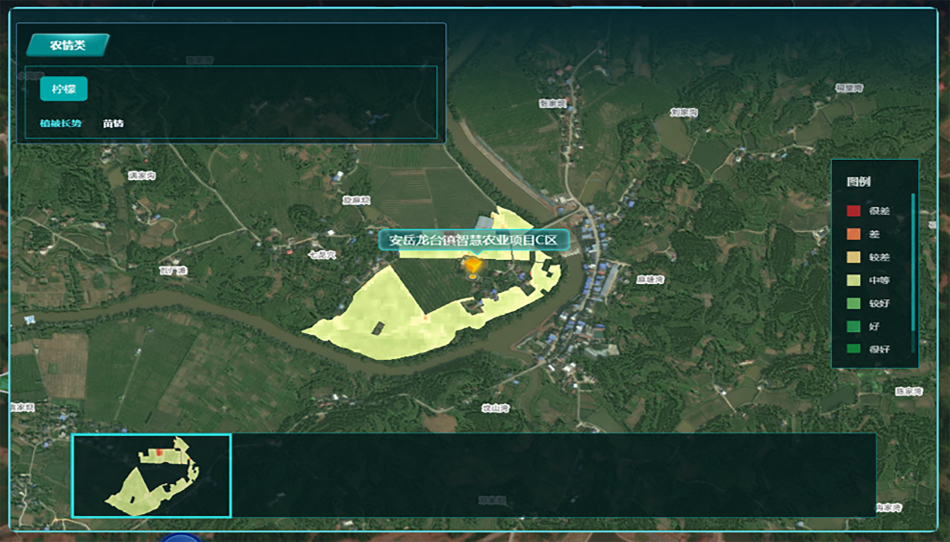Click the legend panel vertical scrollbar
The width and height of the screenshot is (950, 542).
913,260
